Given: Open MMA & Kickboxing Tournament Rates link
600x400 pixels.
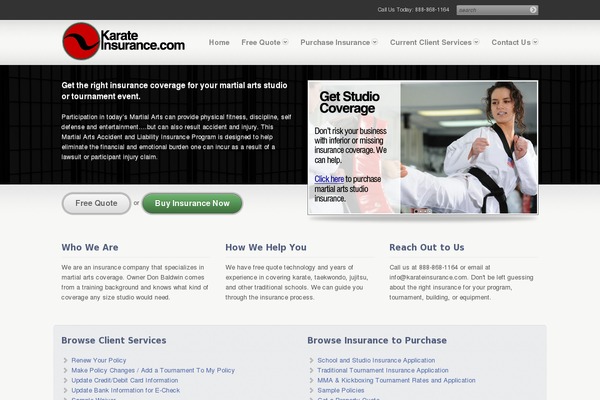Looking at the screenshot, I should click(396, 380).
